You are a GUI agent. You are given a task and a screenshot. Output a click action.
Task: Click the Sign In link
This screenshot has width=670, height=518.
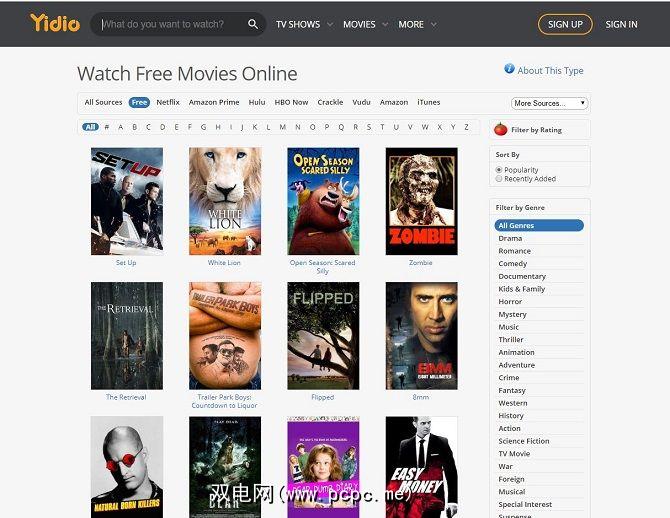coord(621,24)
